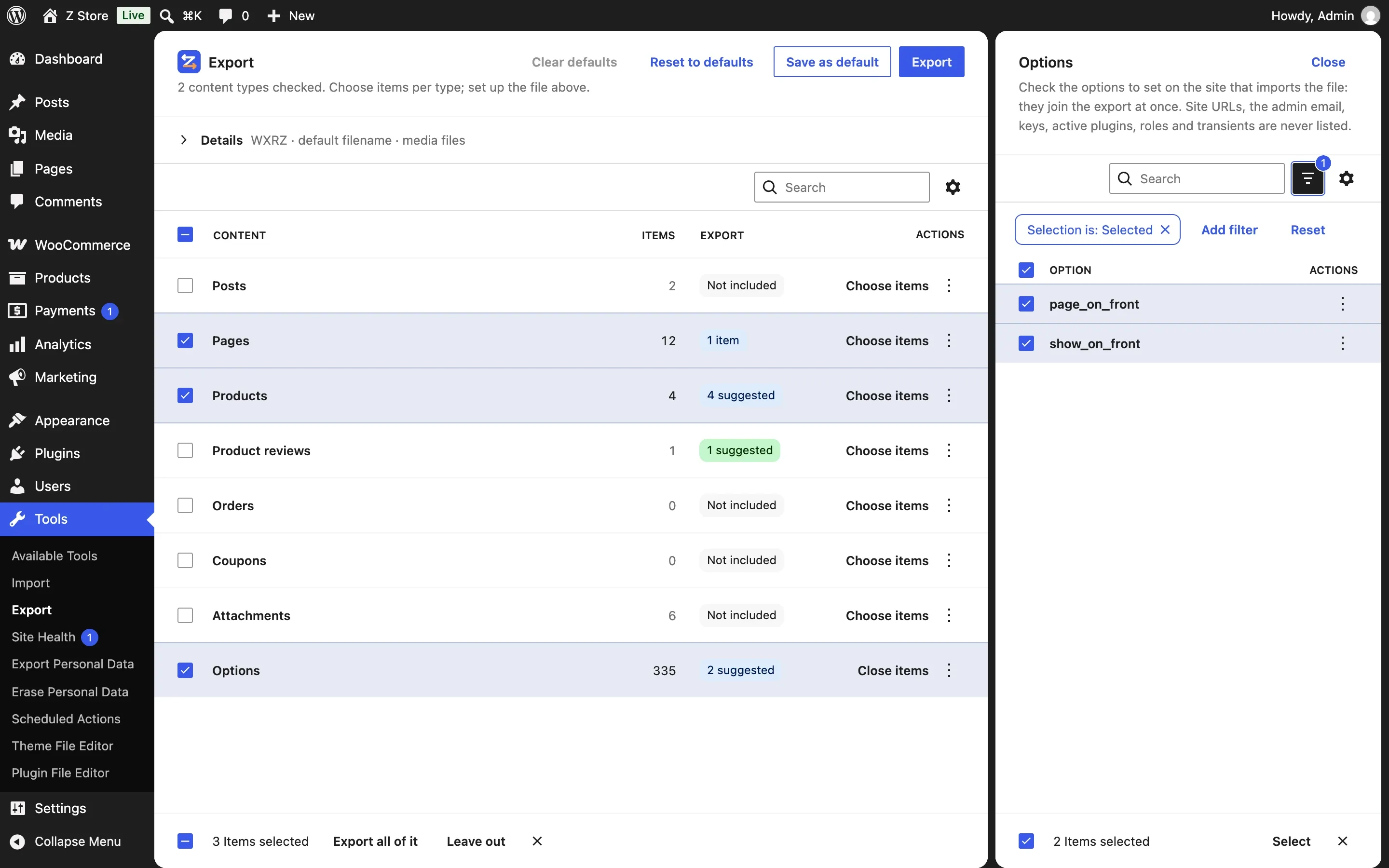Viewport: 1389px width, 868px height.
Task: Click the comments bubble in admin bar
Action: [x=226, y=15]
